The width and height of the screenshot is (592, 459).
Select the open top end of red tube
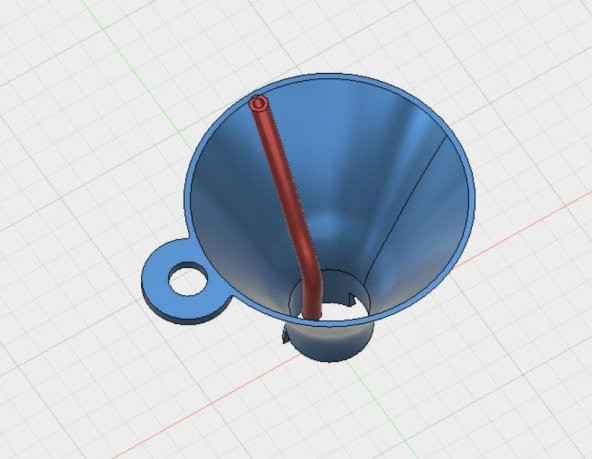(x=259, y=103)
